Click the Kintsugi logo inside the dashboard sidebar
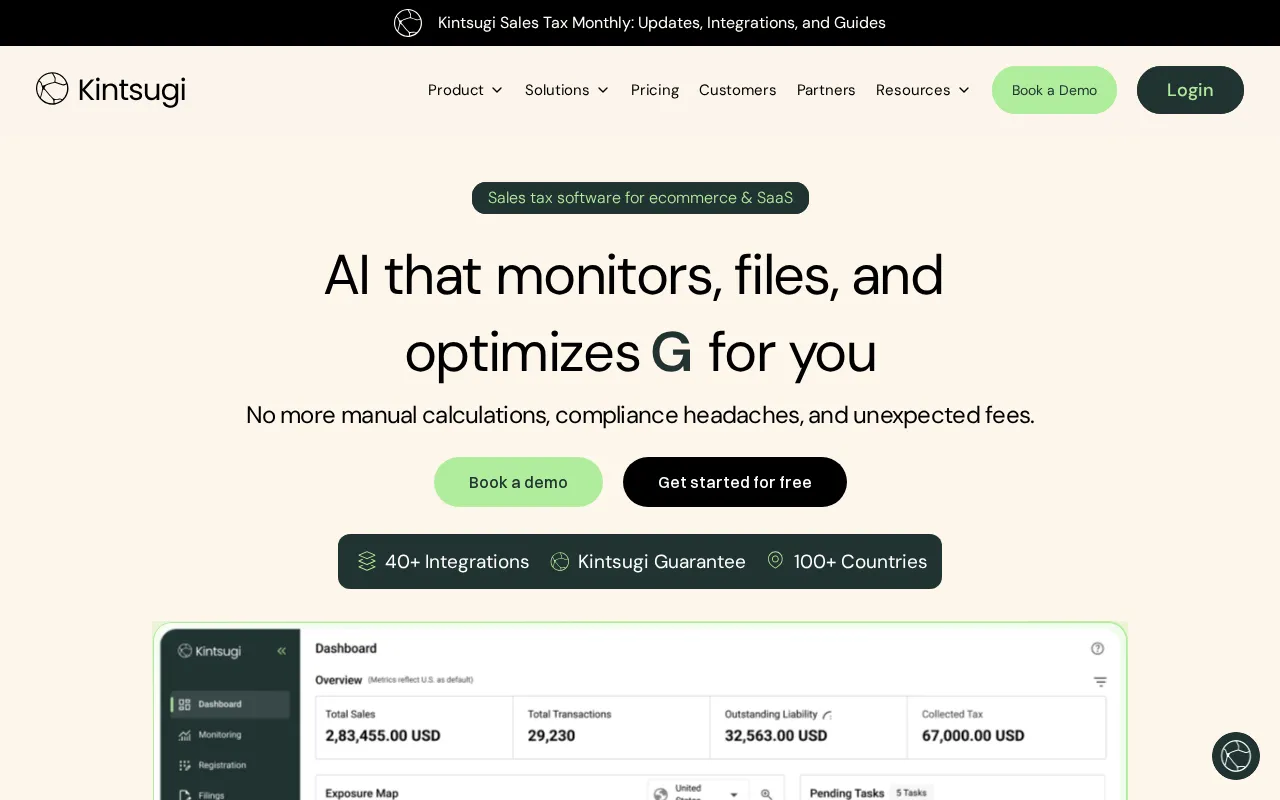1280x800 pixels. [209, 651]
